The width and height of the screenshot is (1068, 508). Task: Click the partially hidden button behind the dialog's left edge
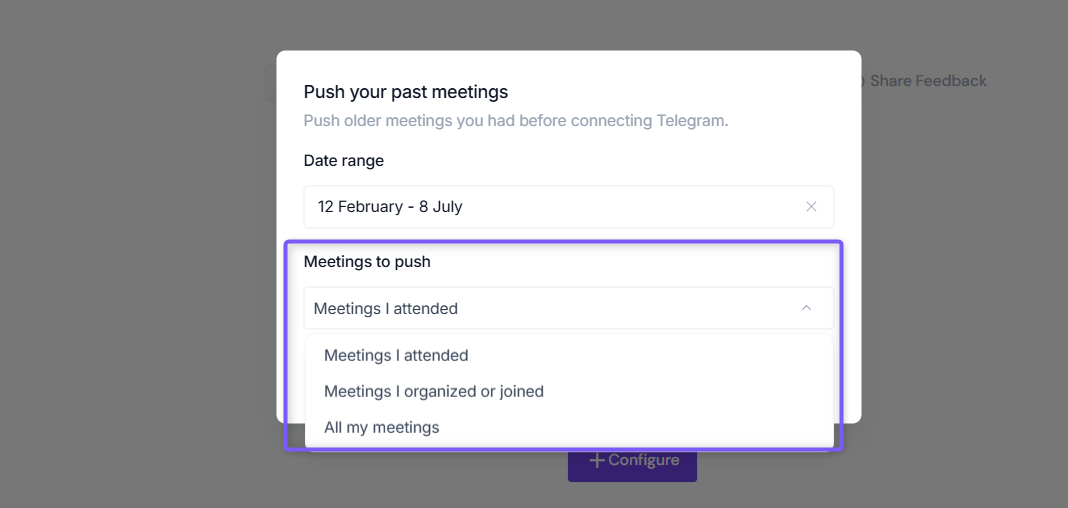point(270,83)
